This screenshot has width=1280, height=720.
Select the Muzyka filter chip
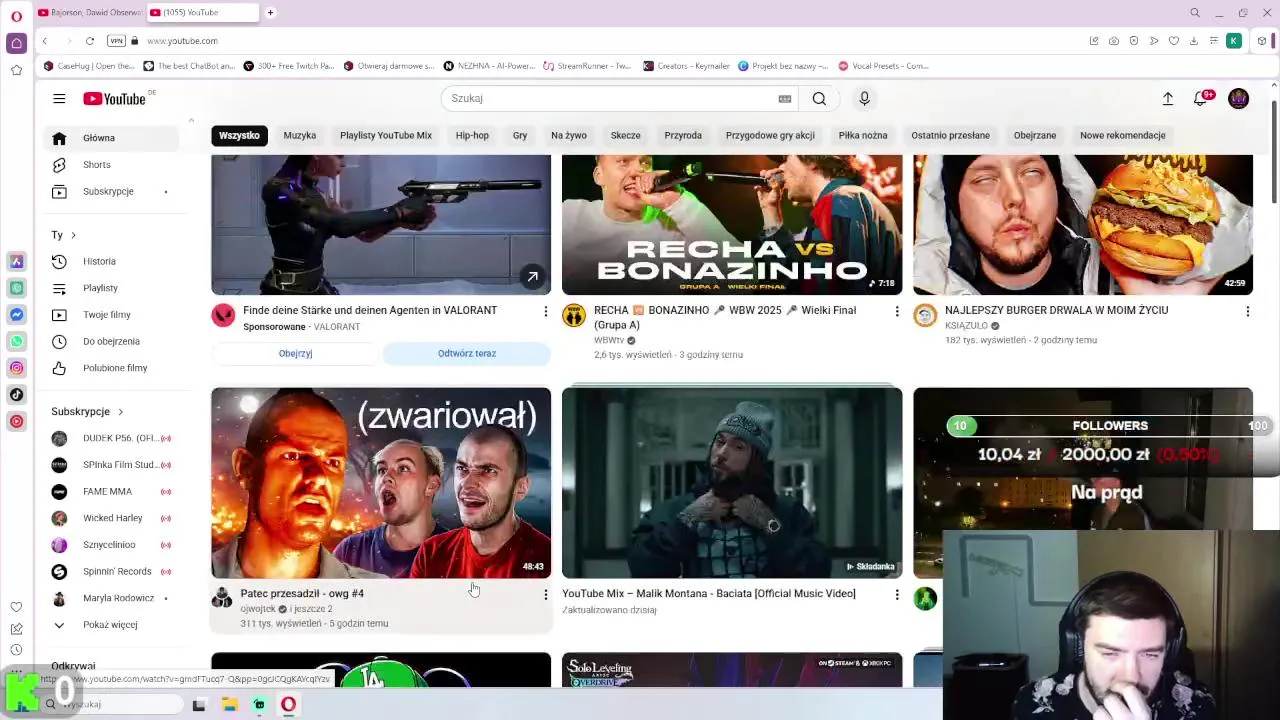(299, 135)
